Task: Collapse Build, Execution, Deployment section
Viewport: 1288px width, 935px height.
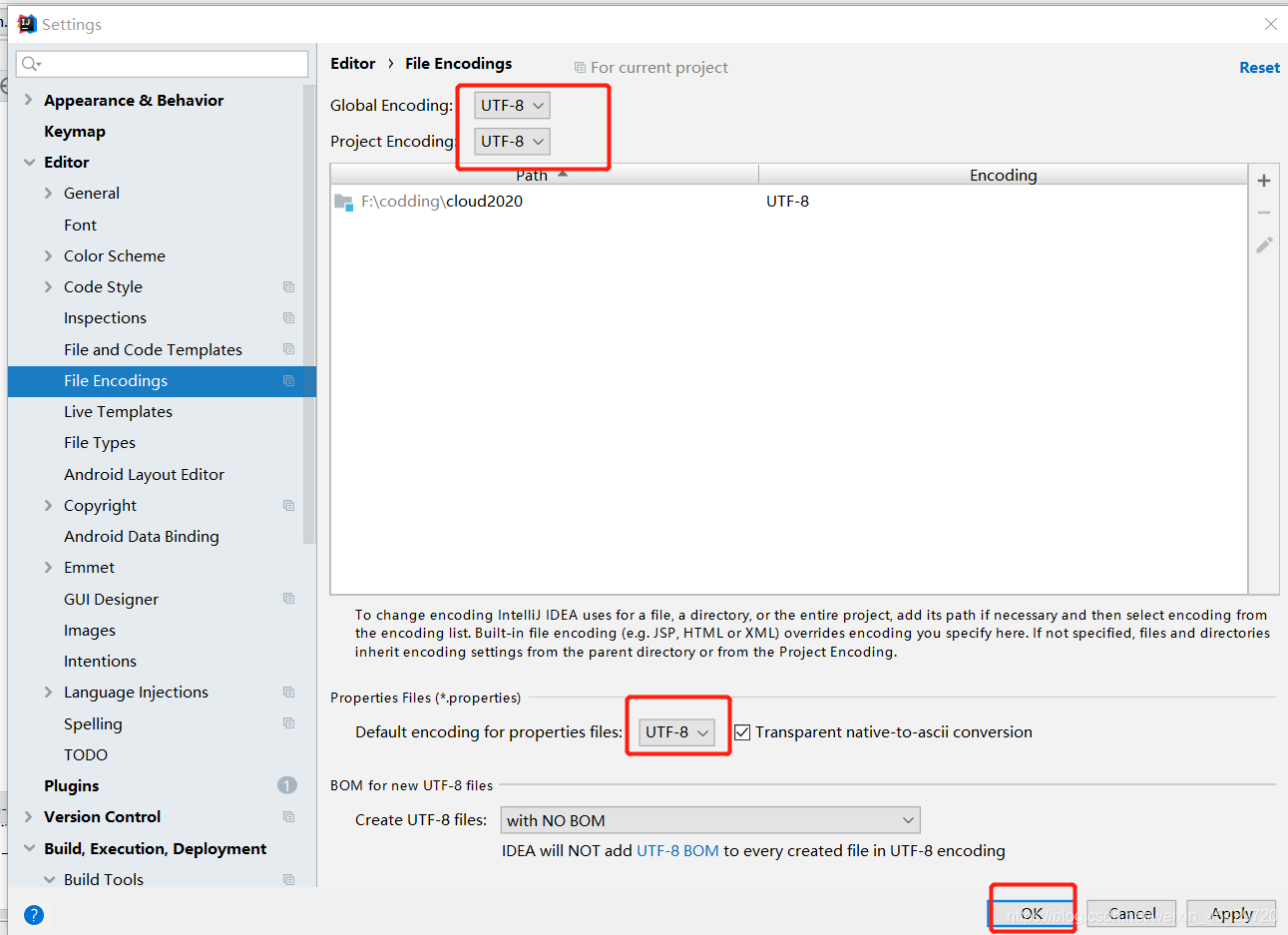Action: [x=29, y=848]
